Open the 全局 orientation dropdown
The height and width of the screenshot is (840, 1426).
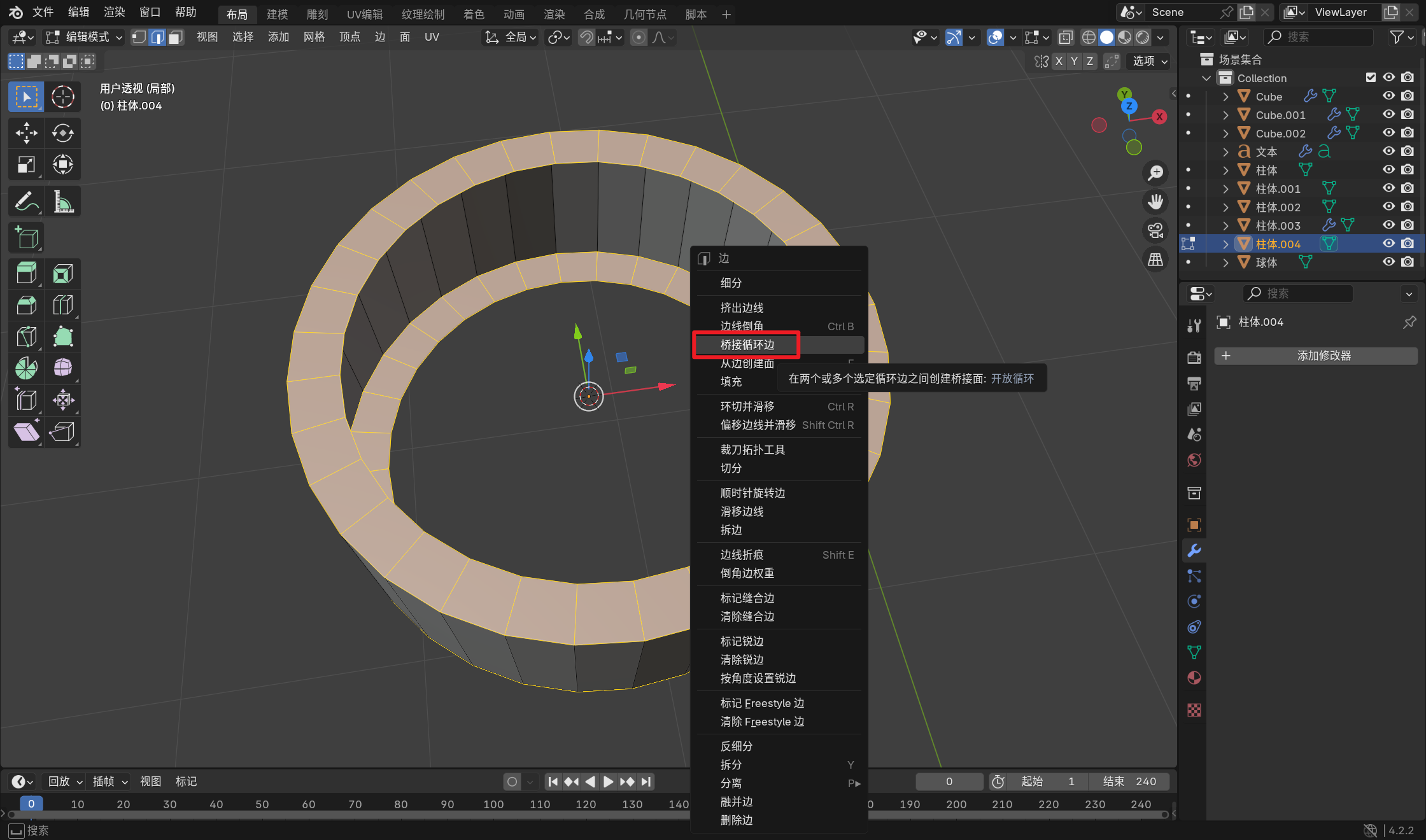pos(511,38)
